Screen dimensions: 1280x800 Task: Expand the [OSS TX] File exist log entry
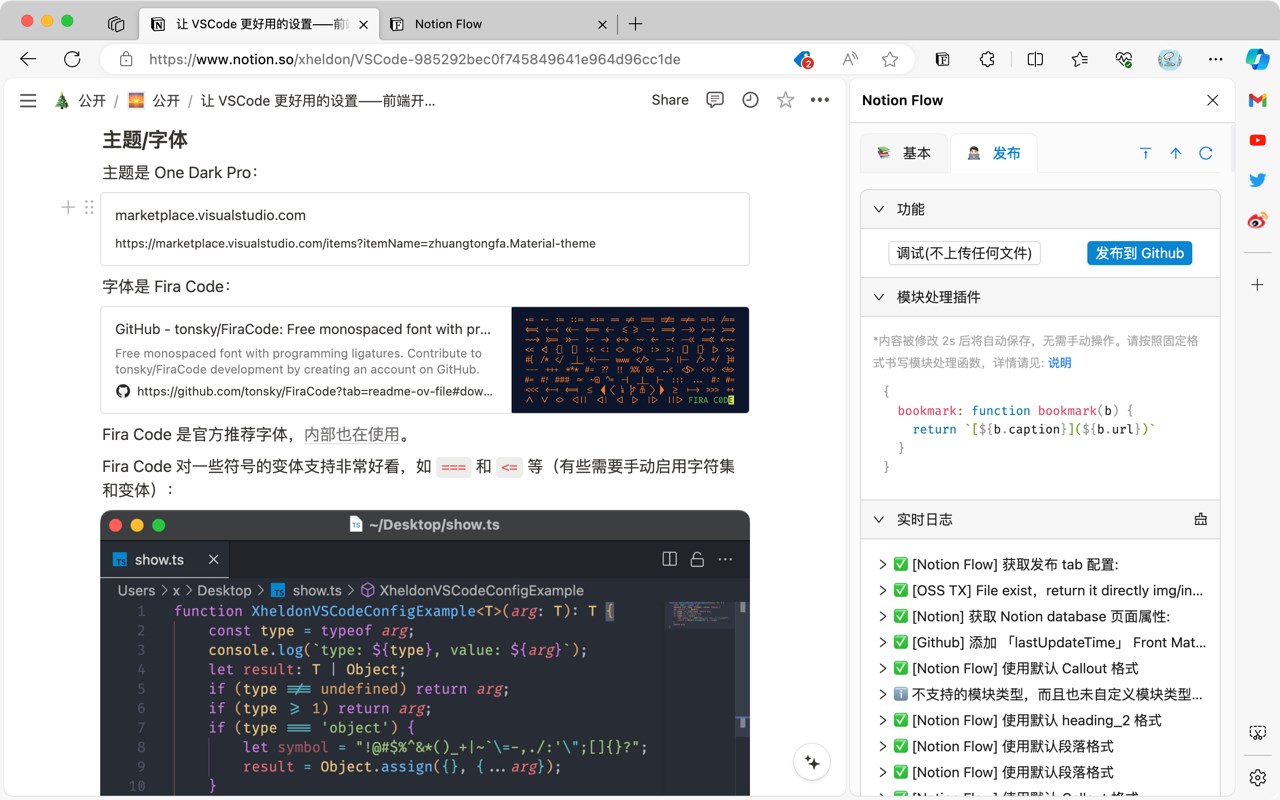pos(883,590)
